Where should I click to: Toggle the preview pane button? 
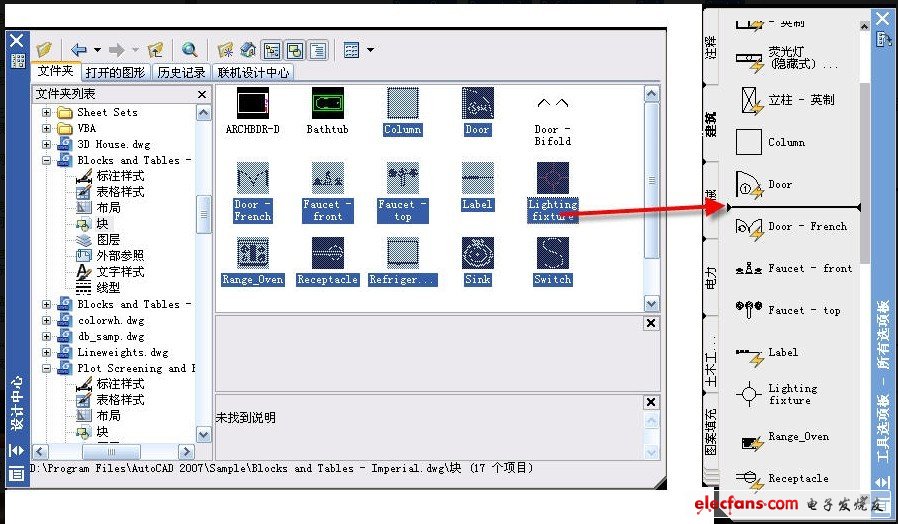[x=295, y=50]
